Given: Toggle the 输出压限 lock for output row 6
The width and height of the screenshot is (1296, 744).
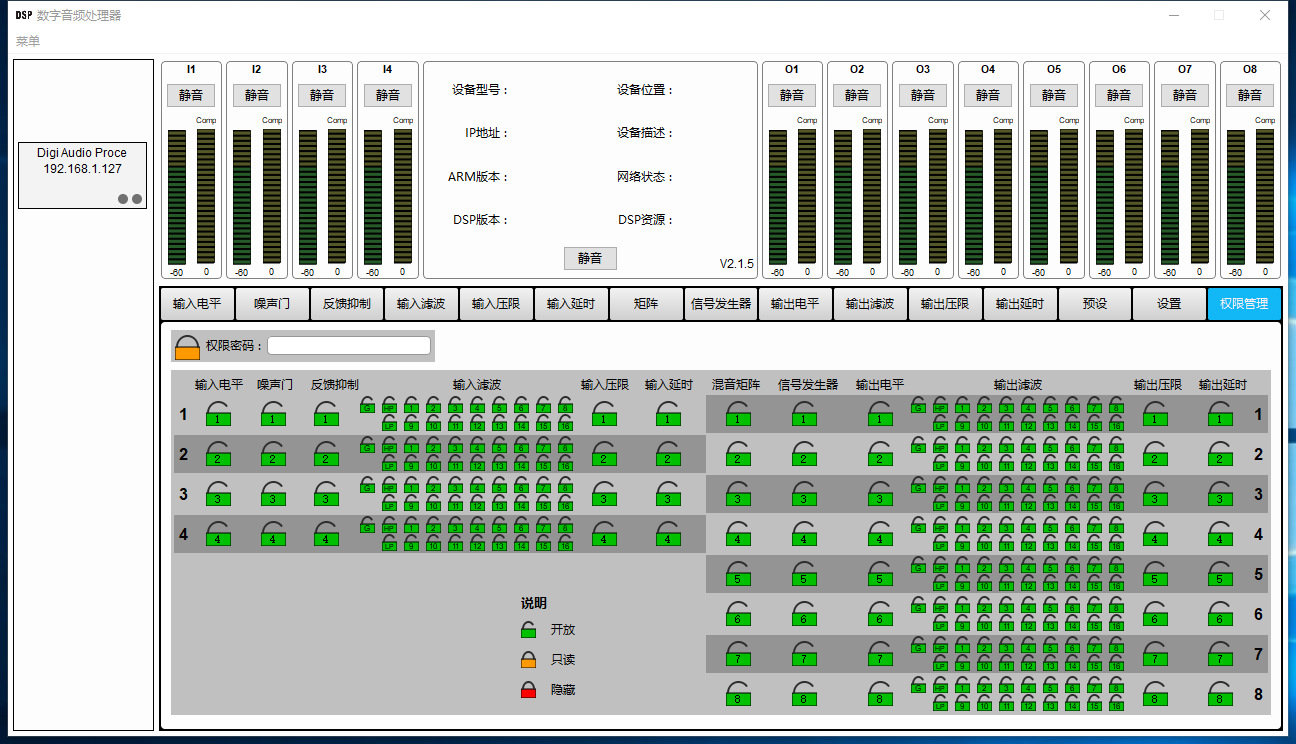Looking at the screenshot, I should (x=1155, y=614).
